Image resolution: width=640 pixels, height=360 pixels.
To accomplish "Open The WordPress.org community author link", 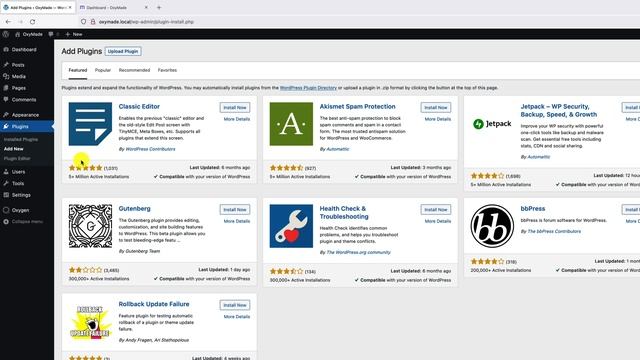I will (358, 253).
